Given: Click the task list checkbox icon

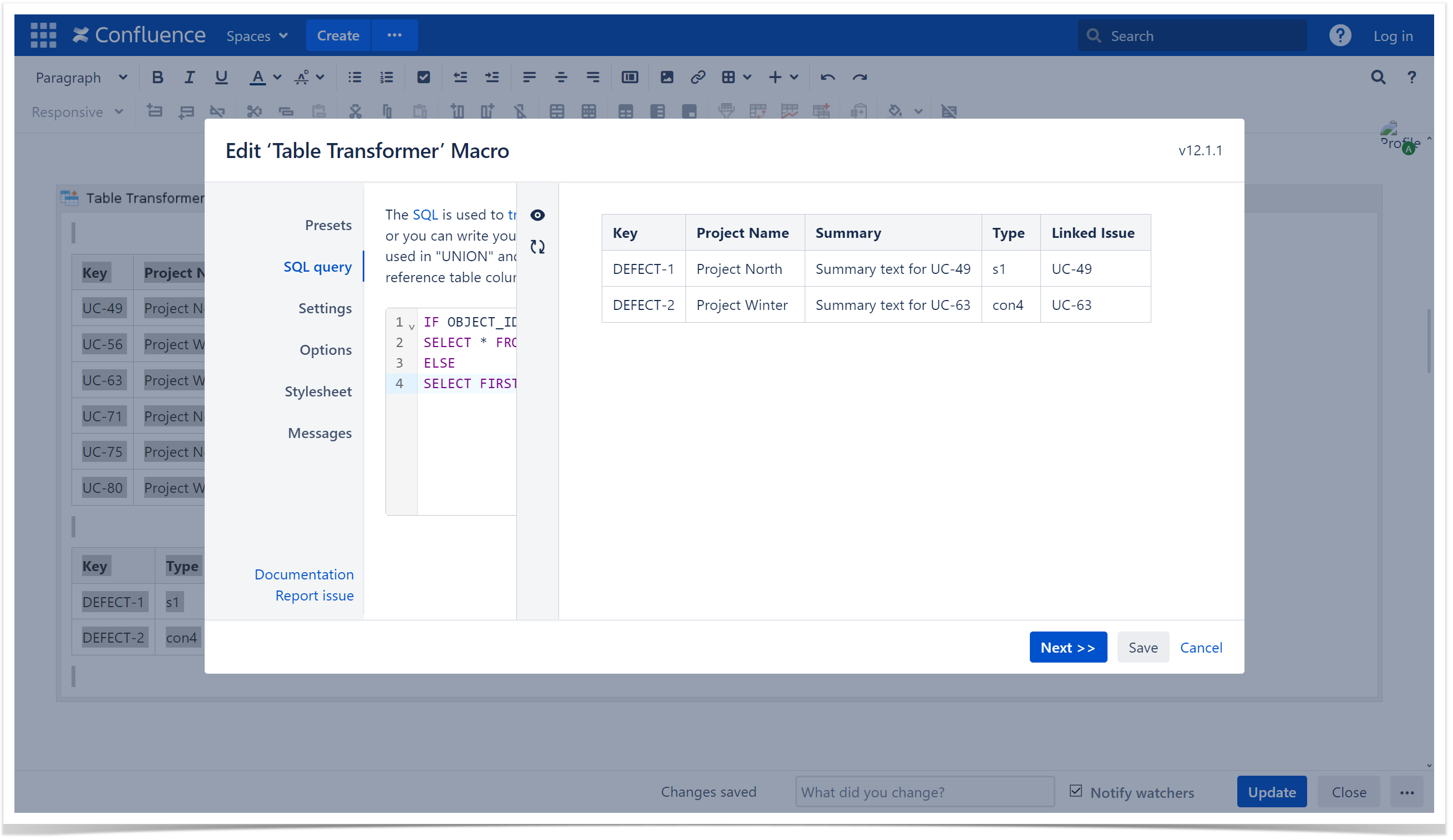Looking at the screenshot, I should 423,77.
